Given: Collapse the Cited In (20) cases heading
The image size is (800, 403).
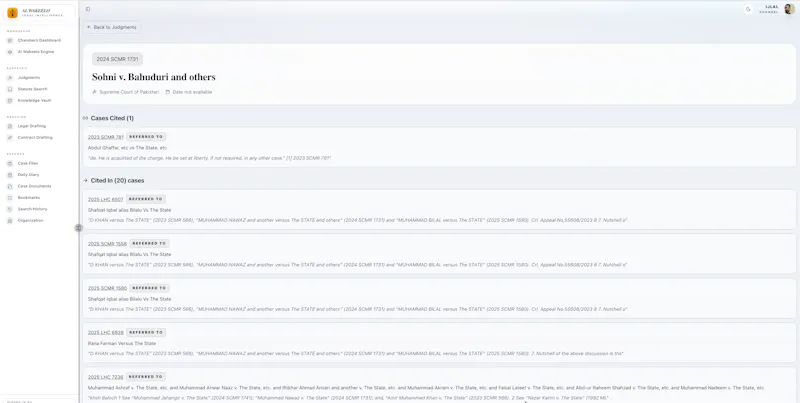Looking at the screenshot, I should 117,181.
